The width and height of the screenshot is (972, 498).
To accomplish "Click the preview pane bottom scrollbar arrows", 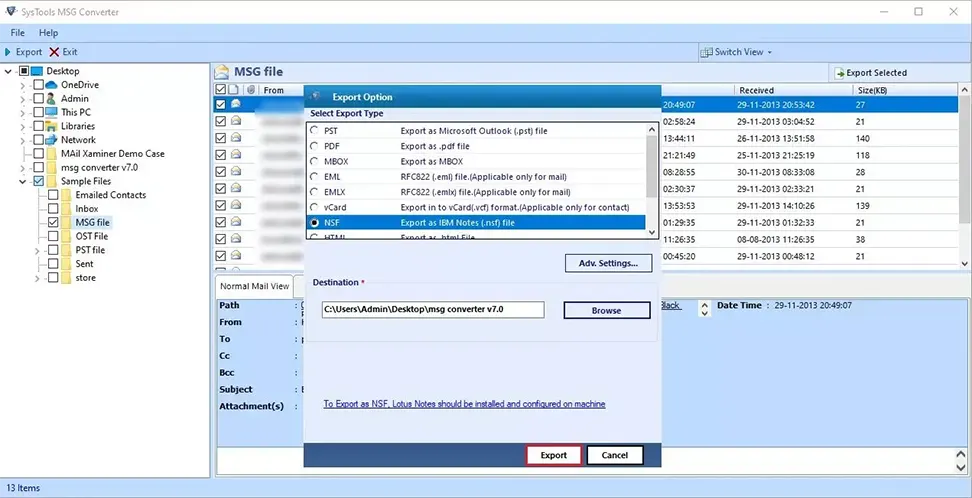I will (x=961, y=461).
